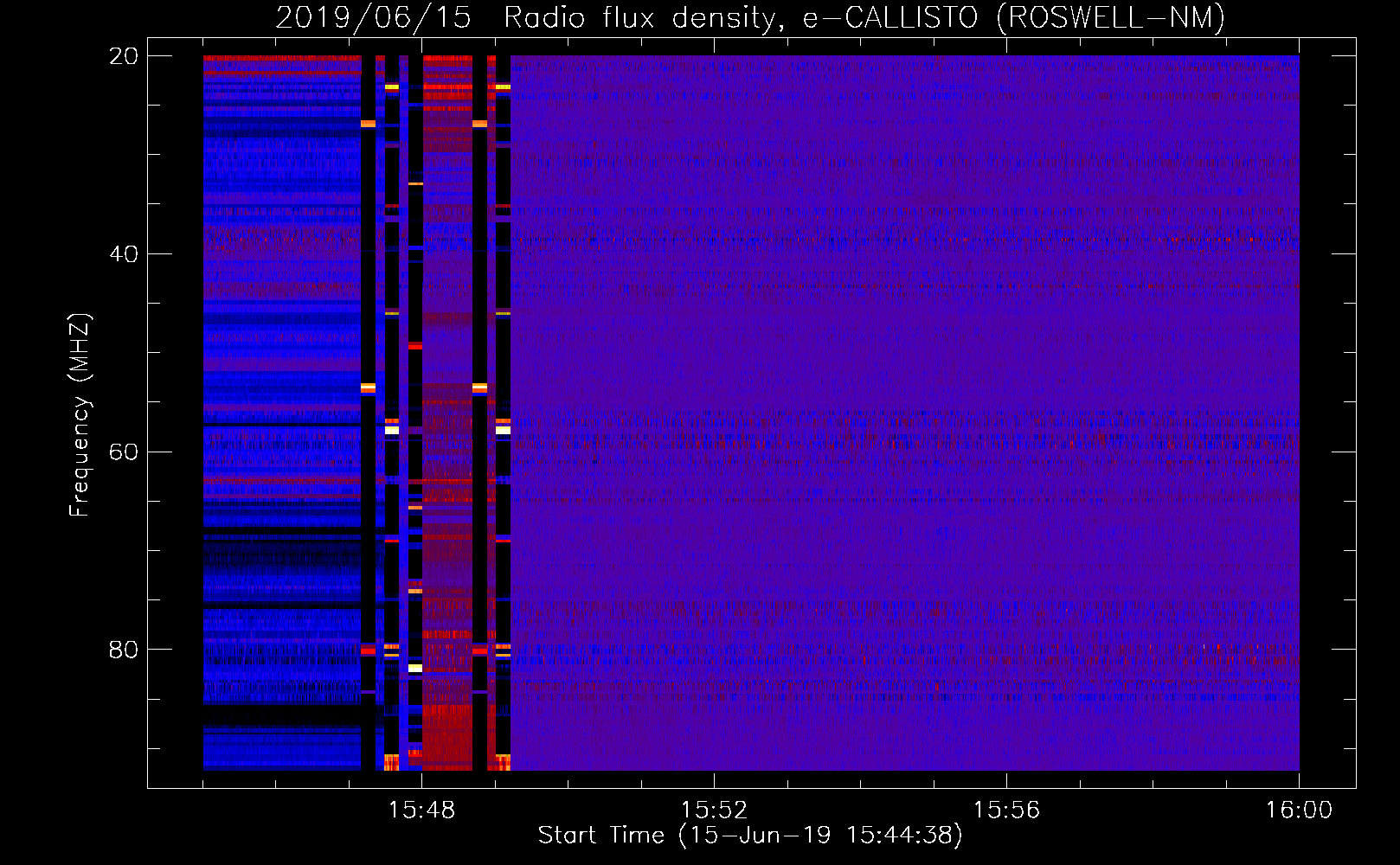The image size is (1400, 865).
Task: Click the '20' frequency tick label
Action: 124,56
